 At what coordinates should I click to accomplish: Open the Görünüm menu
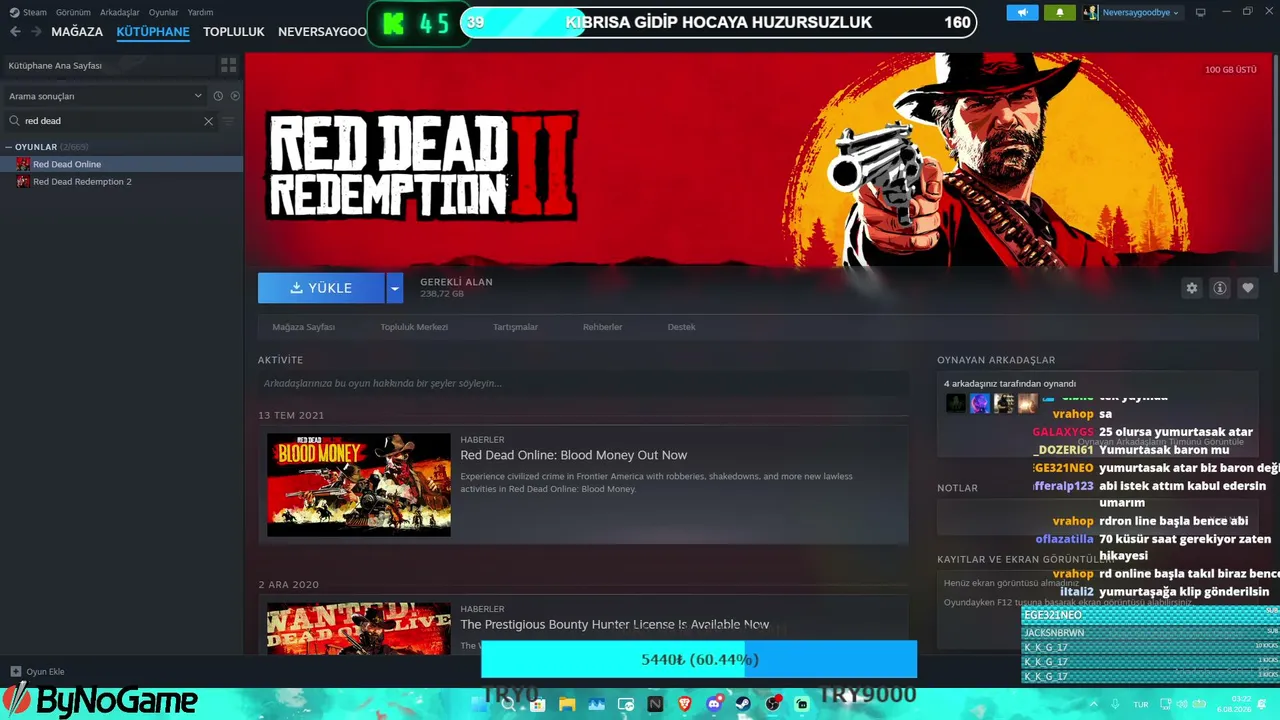[x=73, y=12]
